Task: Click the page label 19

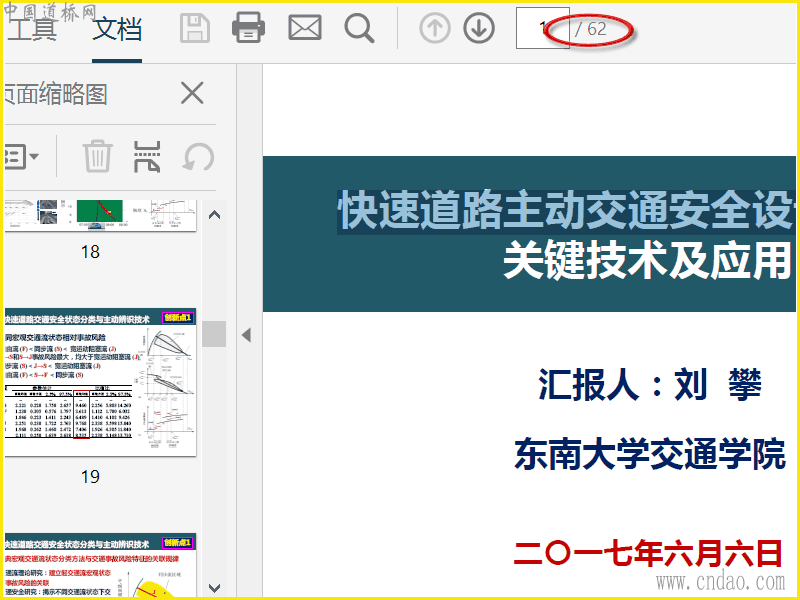Action: (x=90, y=477)
